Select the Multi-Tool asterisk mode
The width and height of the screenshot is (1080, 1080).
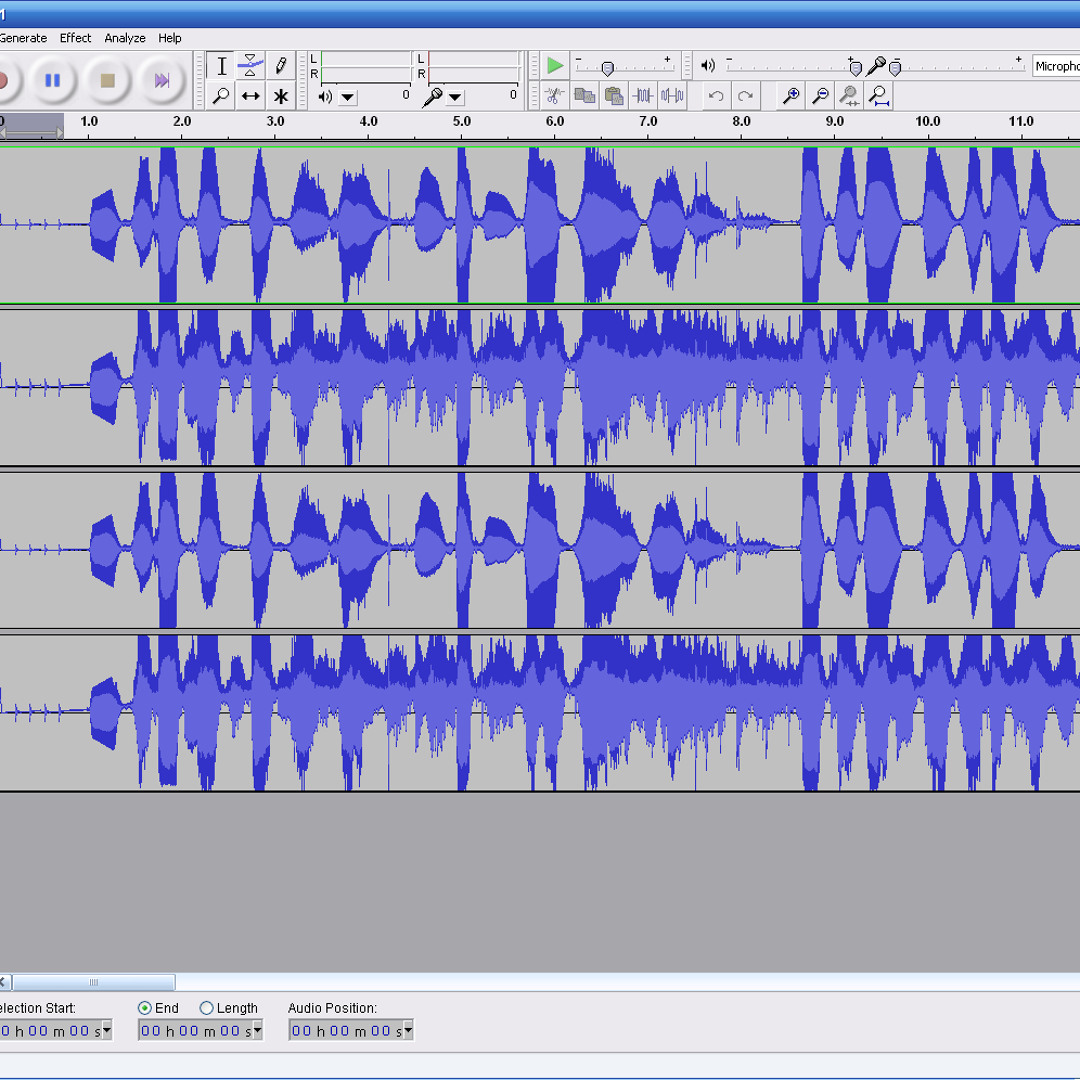click(280, 96)
